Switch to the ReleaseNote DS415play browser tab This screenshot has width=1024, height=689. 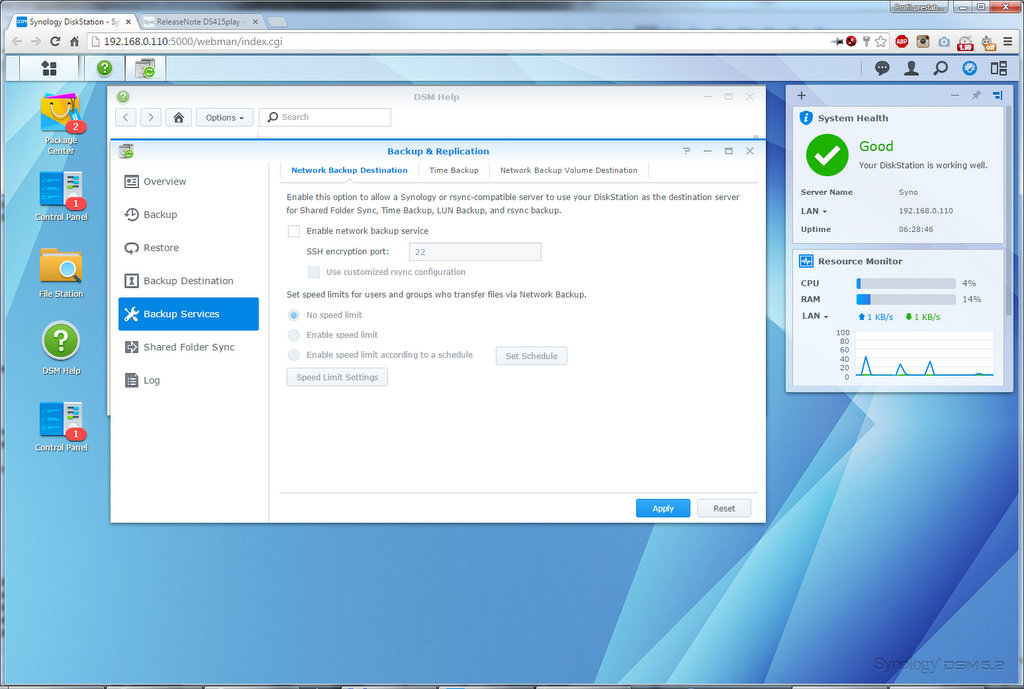click(200, 22)
